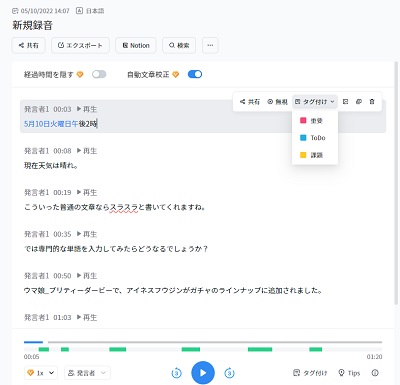Click the text 現在天気は晴れ。
This screenshot has height=385, width=400.
[51, 166]
